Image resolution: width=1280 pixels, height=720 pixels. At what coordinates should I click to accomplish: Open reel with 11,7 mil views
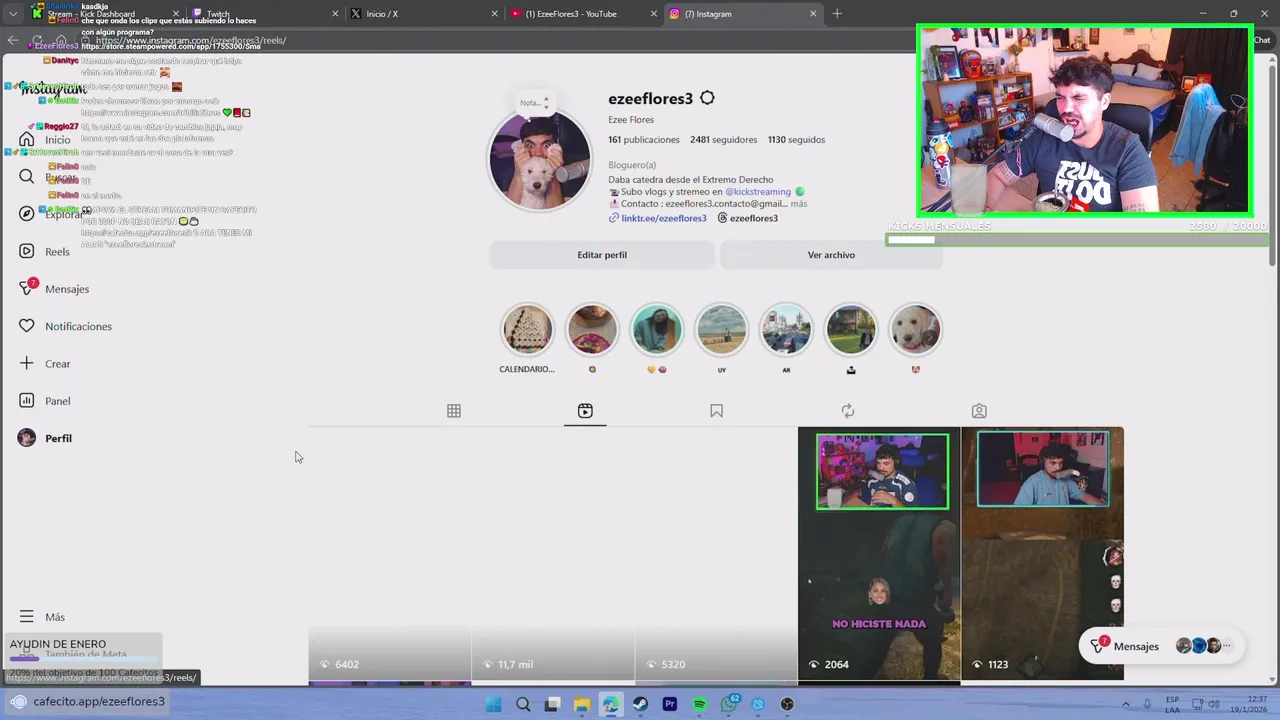pyautogui.click(x=553, y=554)
